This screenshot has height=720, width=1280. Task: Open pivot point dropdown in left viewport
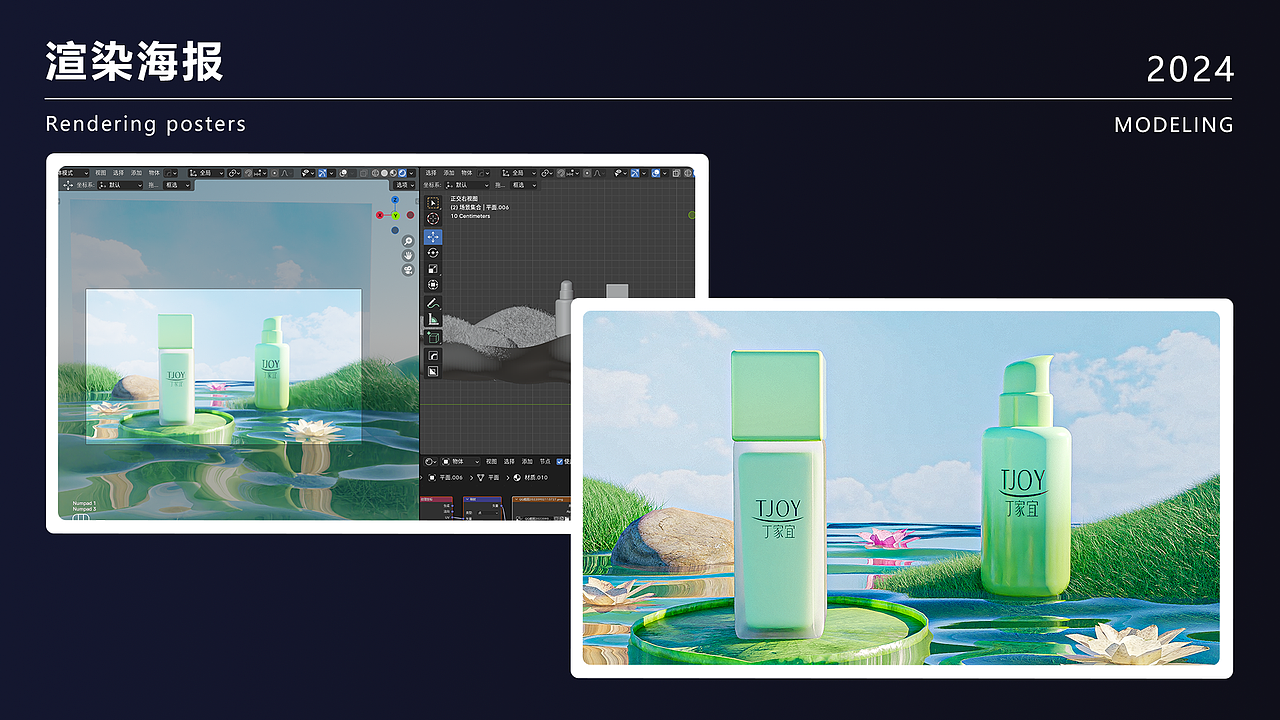coord(233,173)
